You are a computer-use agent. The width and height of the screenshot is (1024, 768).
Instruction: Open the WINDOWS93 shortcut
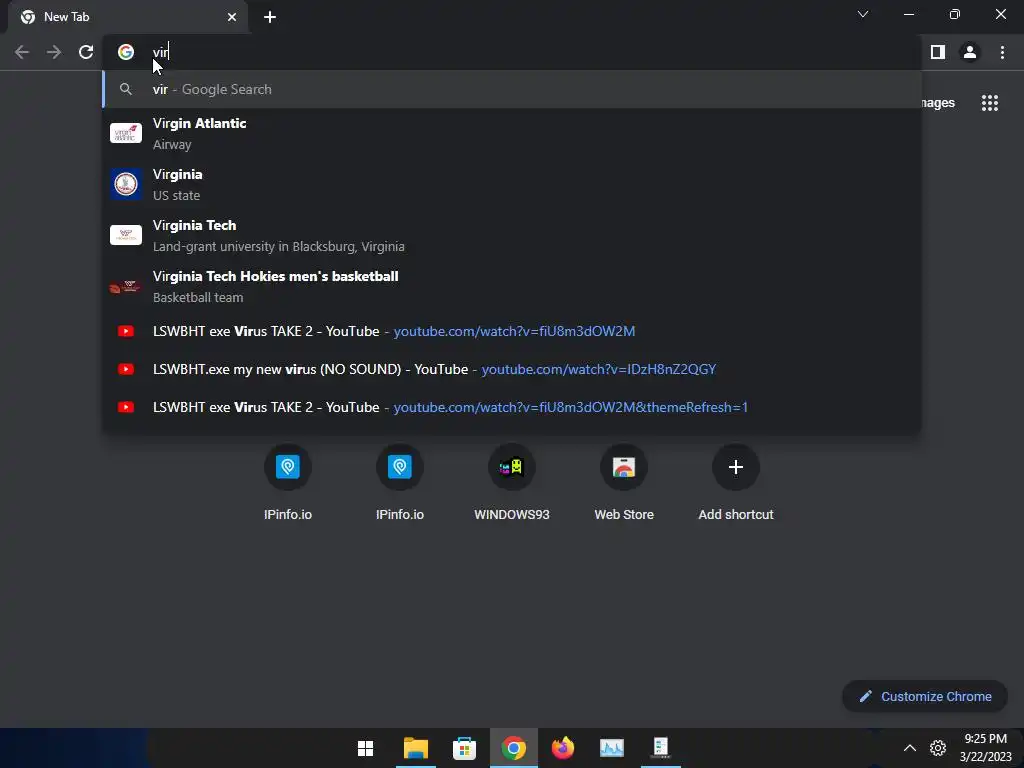pyautogui.click(x=512, y=483)
